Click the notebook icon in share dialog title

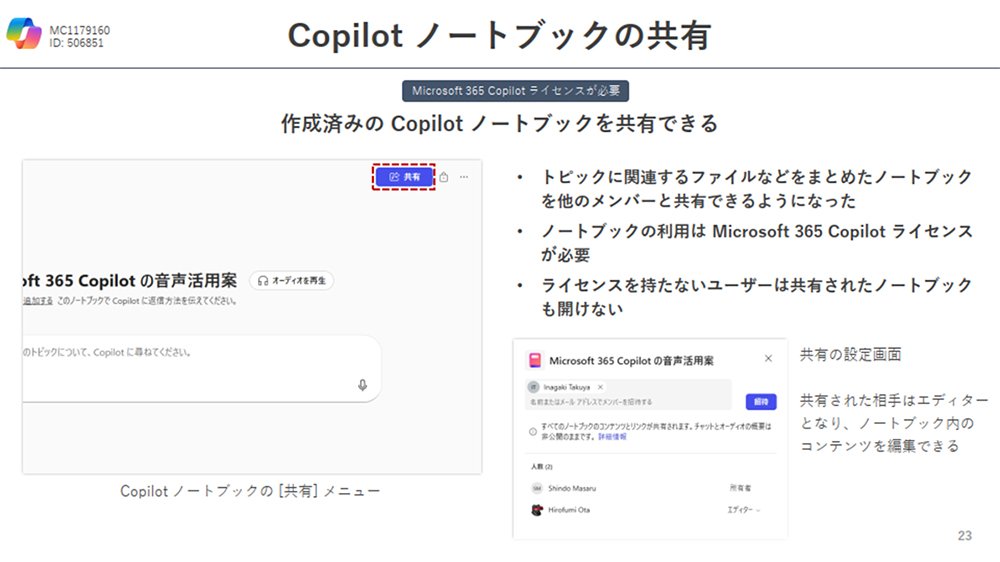[x=535, y=360]
